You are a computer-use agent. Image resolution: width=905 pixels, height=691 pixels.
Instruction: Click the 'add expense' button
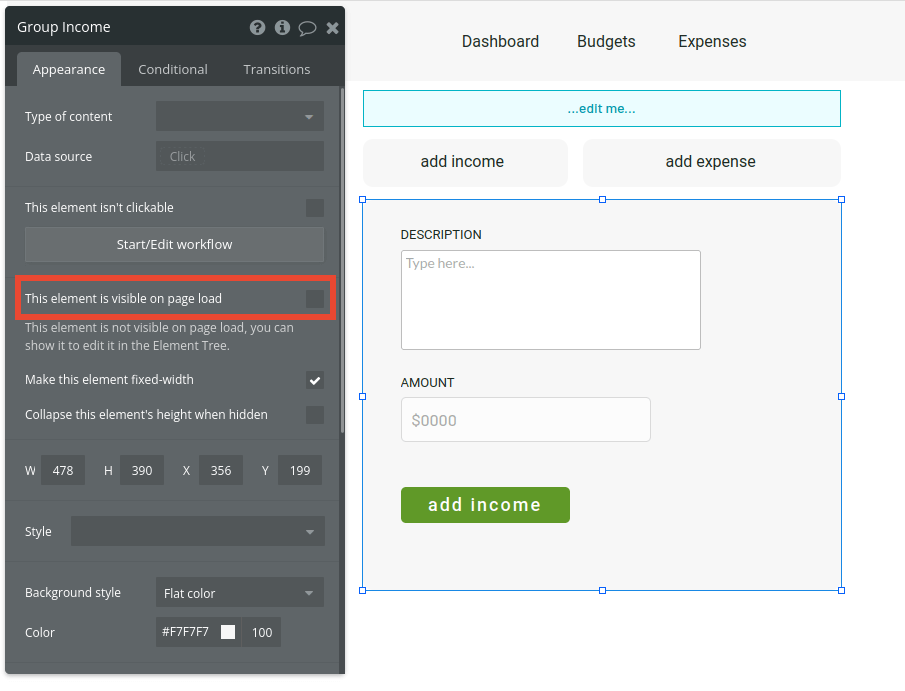point(711,162)
